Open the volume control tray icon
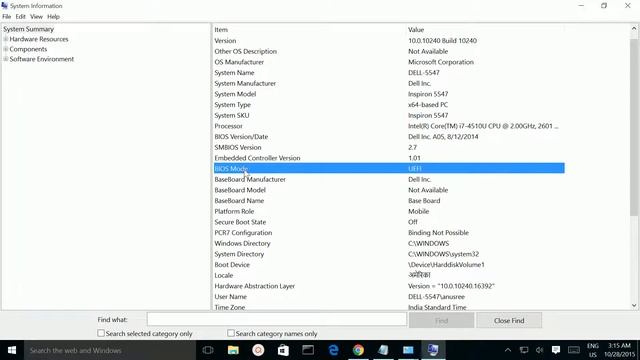 point(540,350)
